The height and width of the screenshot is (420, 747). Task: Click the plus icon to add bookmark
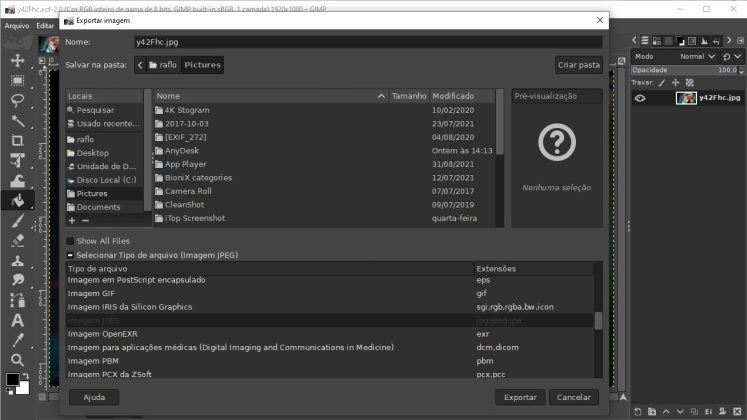click(71, 220)
